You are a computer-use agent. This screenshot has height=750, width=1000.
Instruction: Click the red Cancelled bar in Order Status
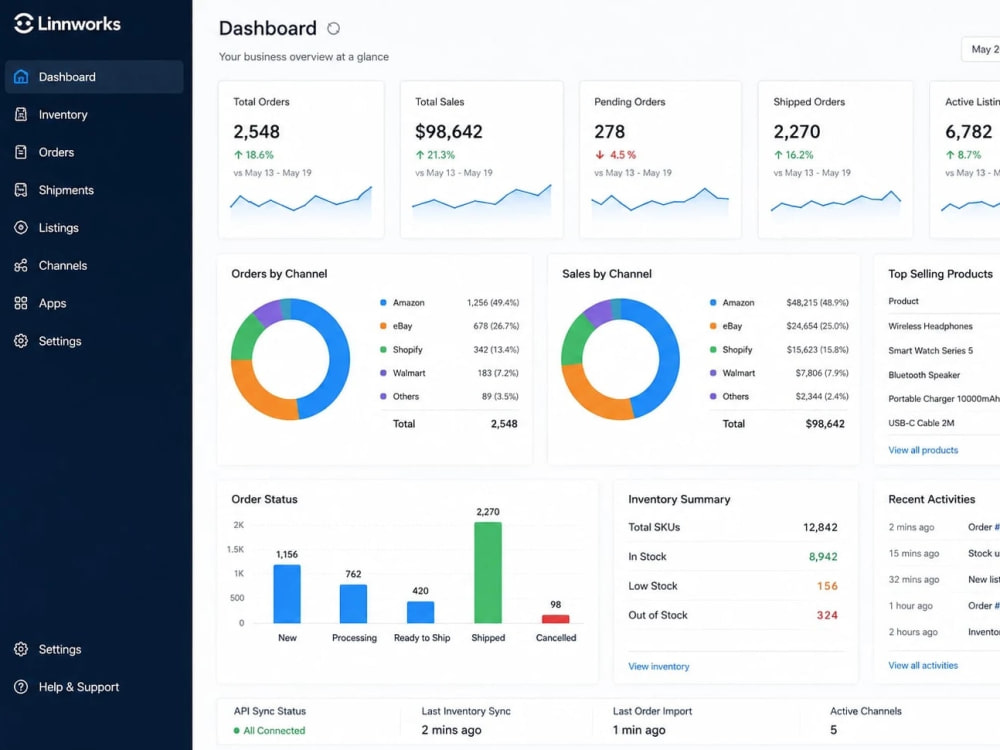(x=555, y=619)
